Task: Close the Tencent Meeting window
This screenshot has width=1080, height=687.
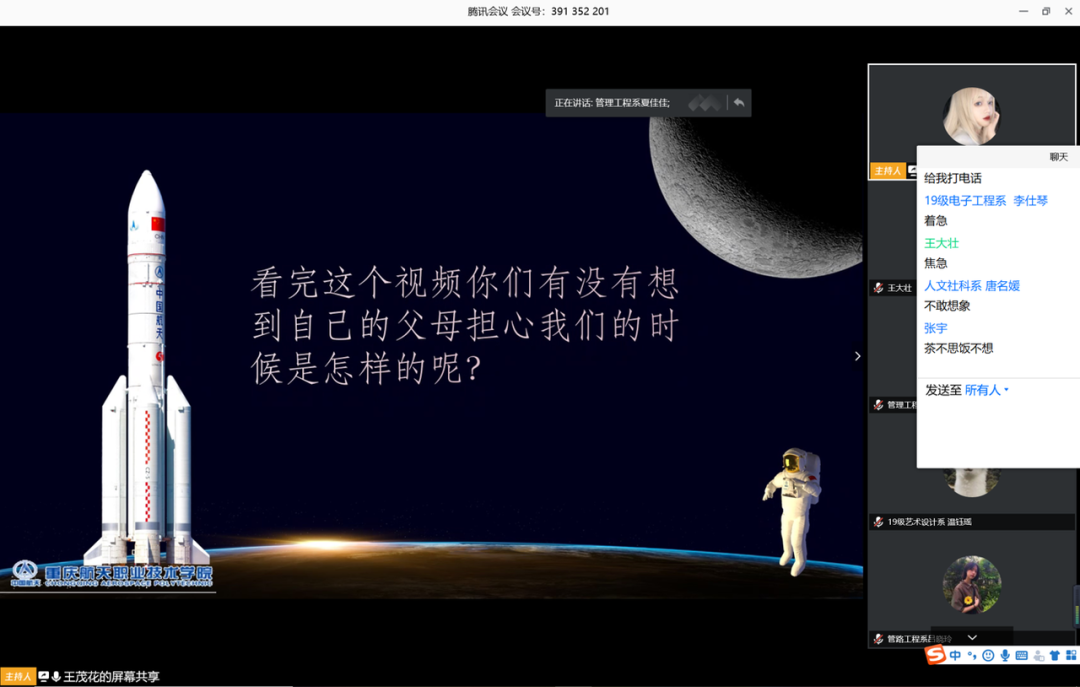Action: pyautogui.click(x=1068, y=11)
